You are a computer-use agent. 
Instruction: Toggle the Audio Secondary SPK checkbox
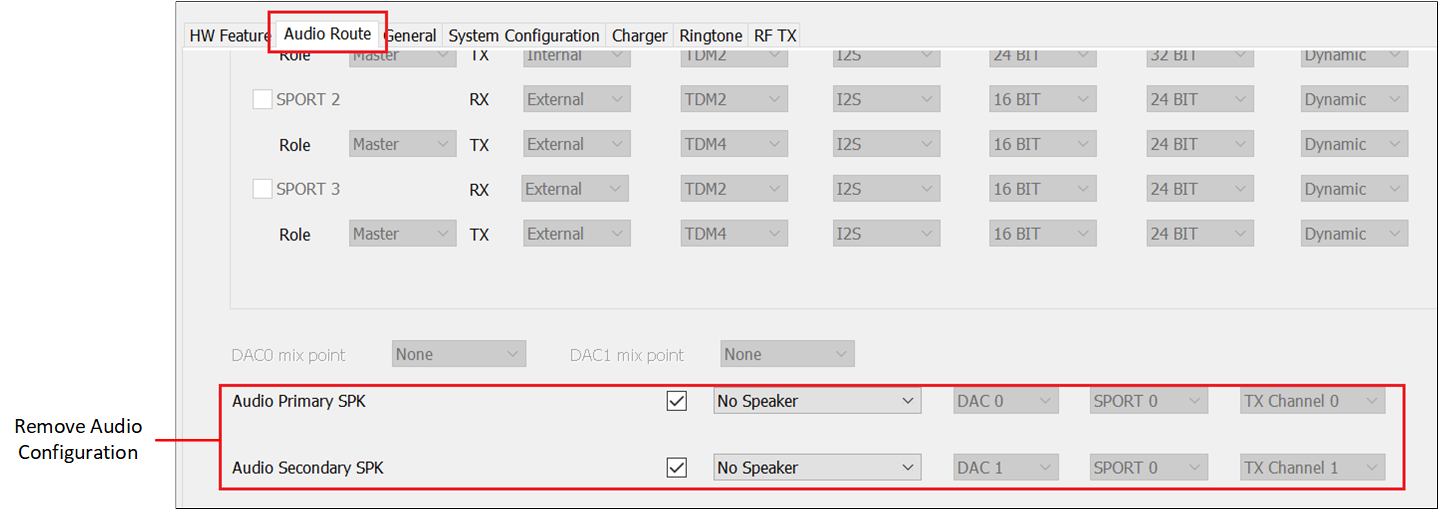pos(677,467)
